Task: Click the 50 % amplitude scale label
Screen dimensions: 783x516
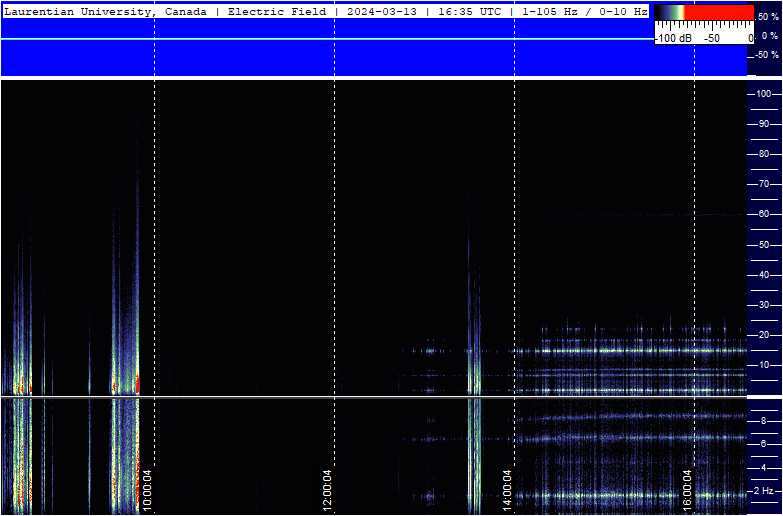Action: pos(767,17)
